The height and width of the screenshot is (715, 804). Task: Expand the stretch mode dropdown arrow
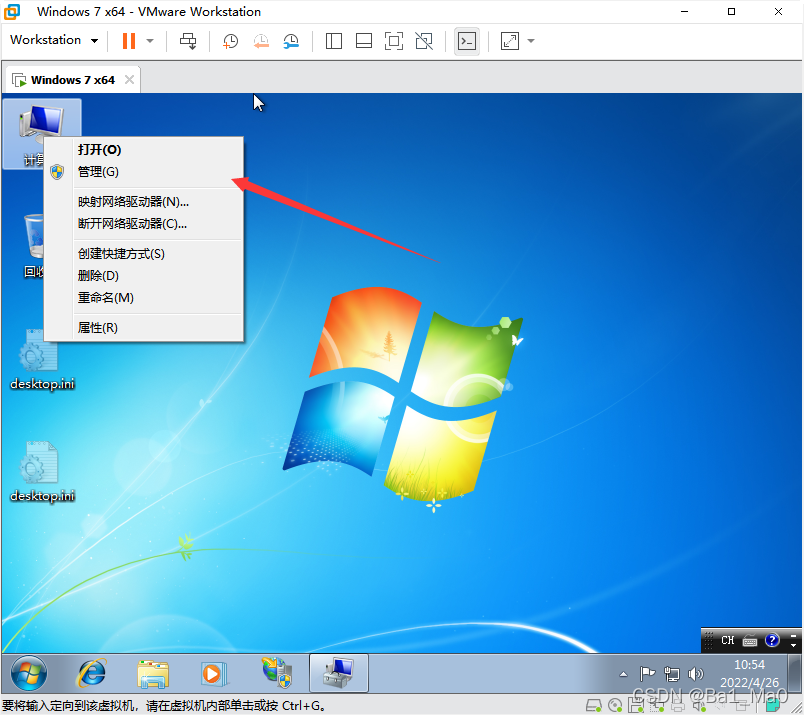point(531,41)
